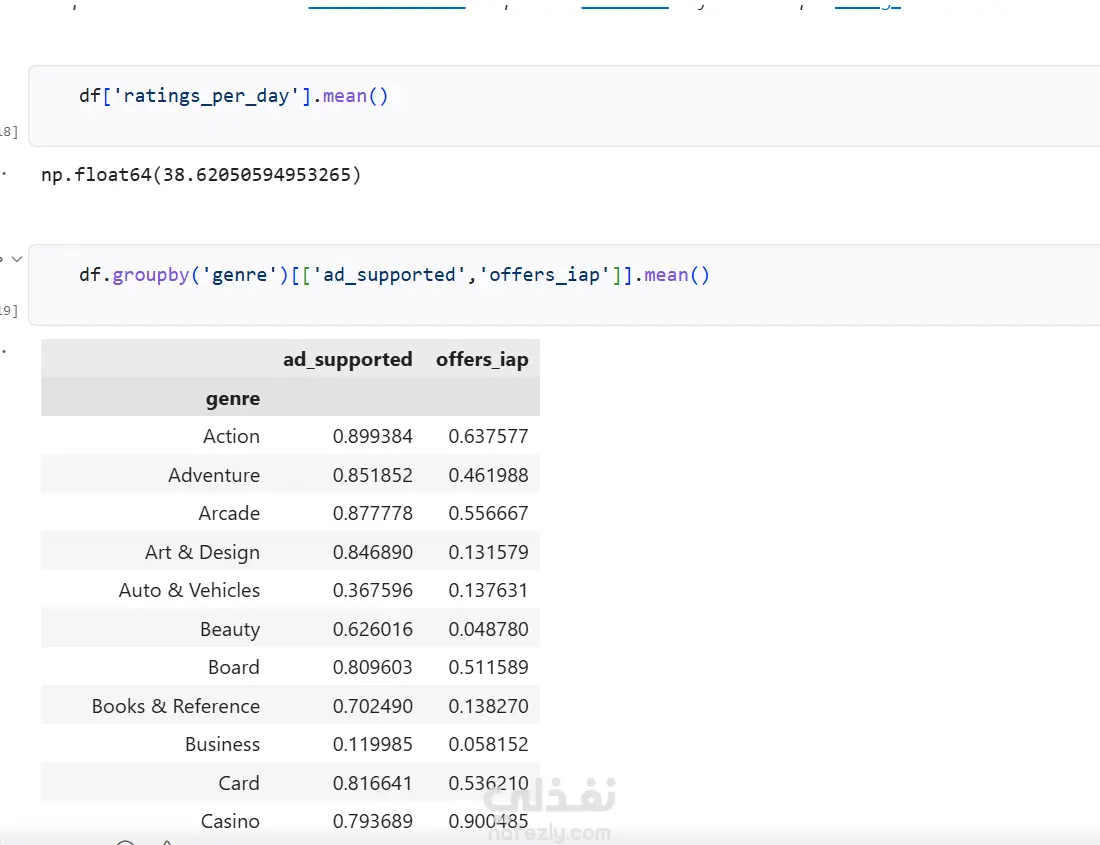Click the value 0.637577 for Action

point(488,436)
